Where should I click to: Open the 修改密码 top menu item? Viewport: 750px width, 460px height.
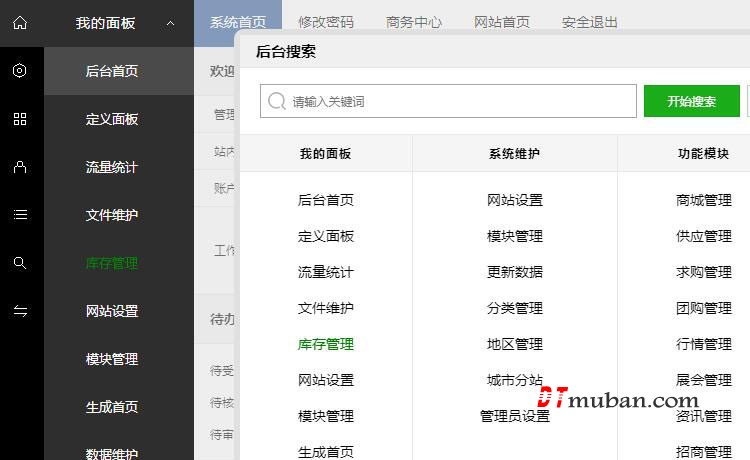pyautogui.click(x=326, y=22)
